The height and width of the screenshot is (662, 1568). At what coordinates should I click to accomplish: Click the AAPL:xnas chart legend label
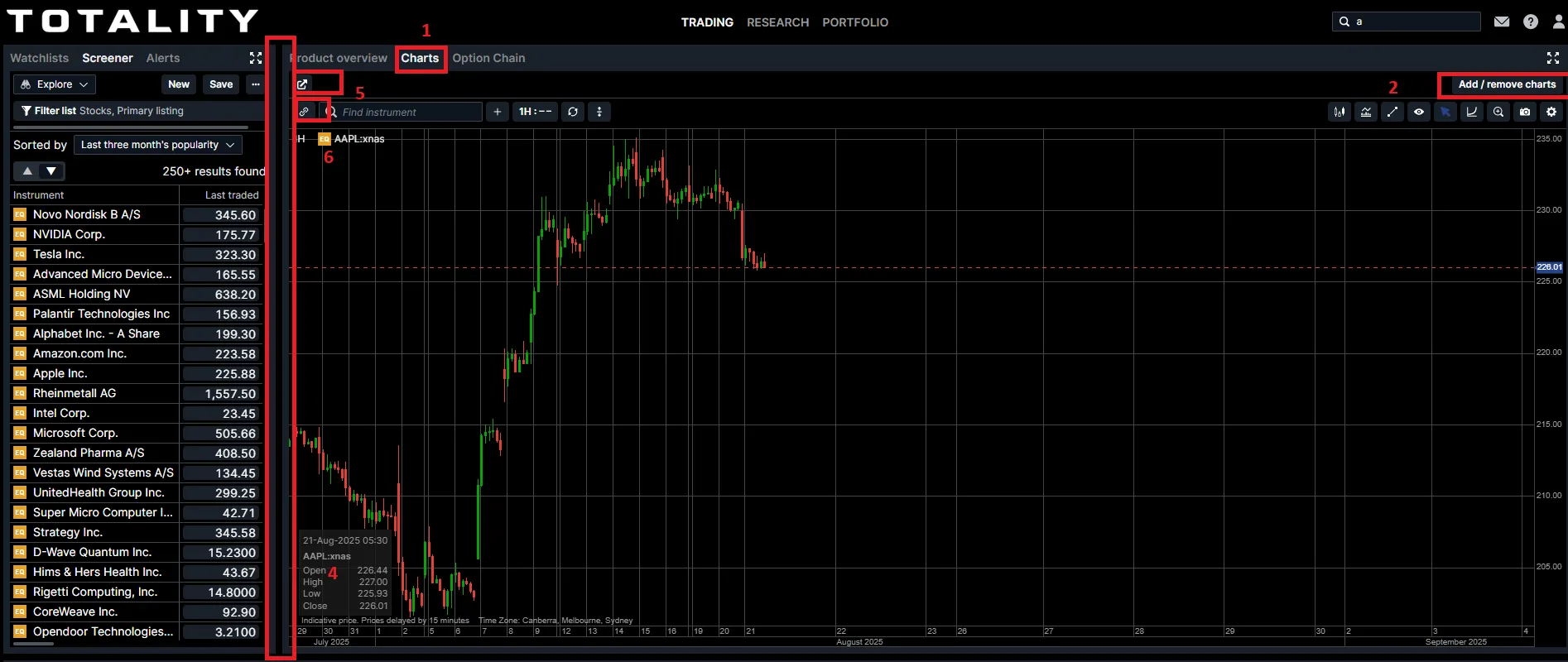(x=359, y=139)
